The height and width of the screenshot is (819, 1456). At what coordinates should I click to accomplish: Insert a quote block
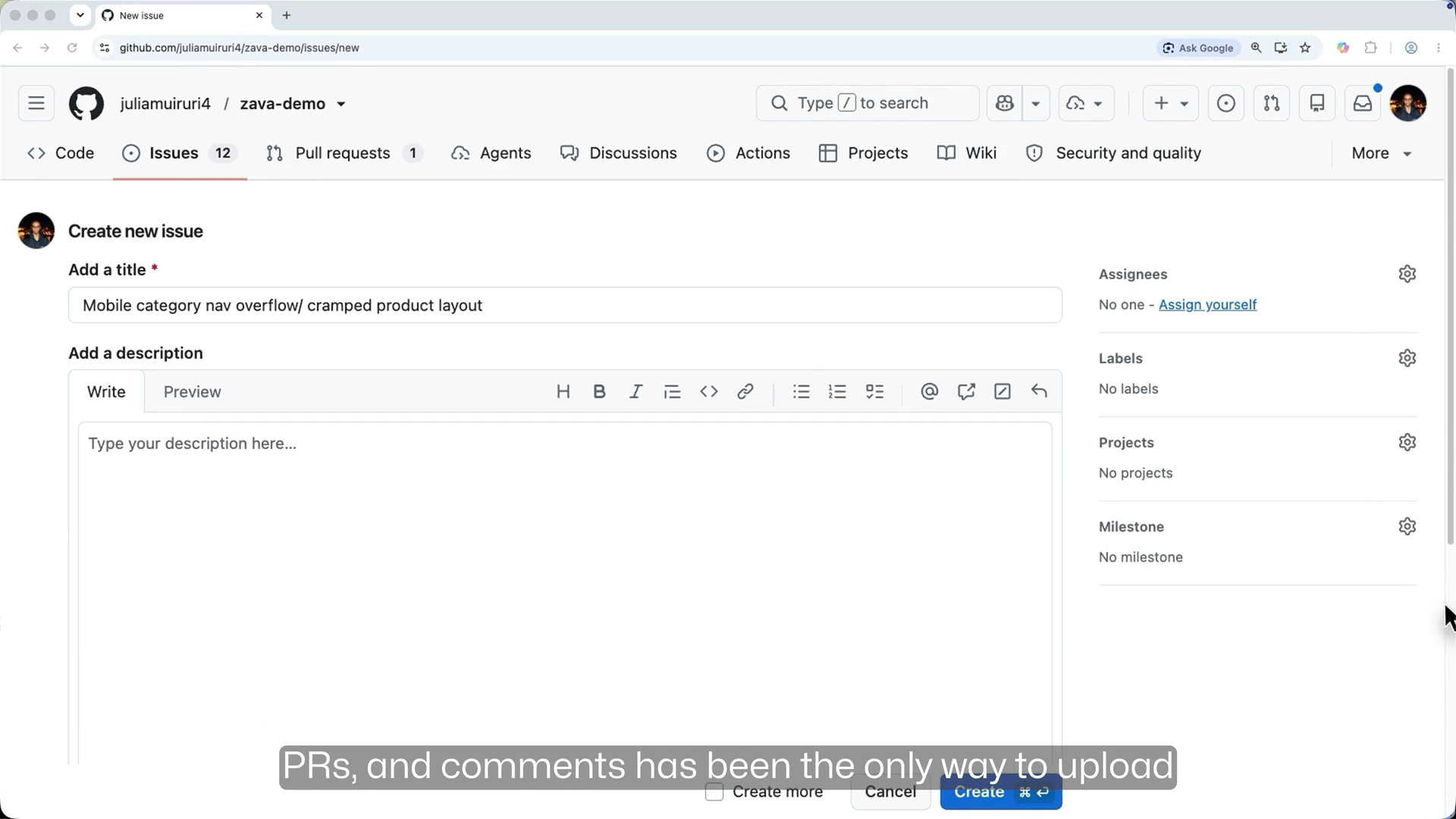(672, 392)
